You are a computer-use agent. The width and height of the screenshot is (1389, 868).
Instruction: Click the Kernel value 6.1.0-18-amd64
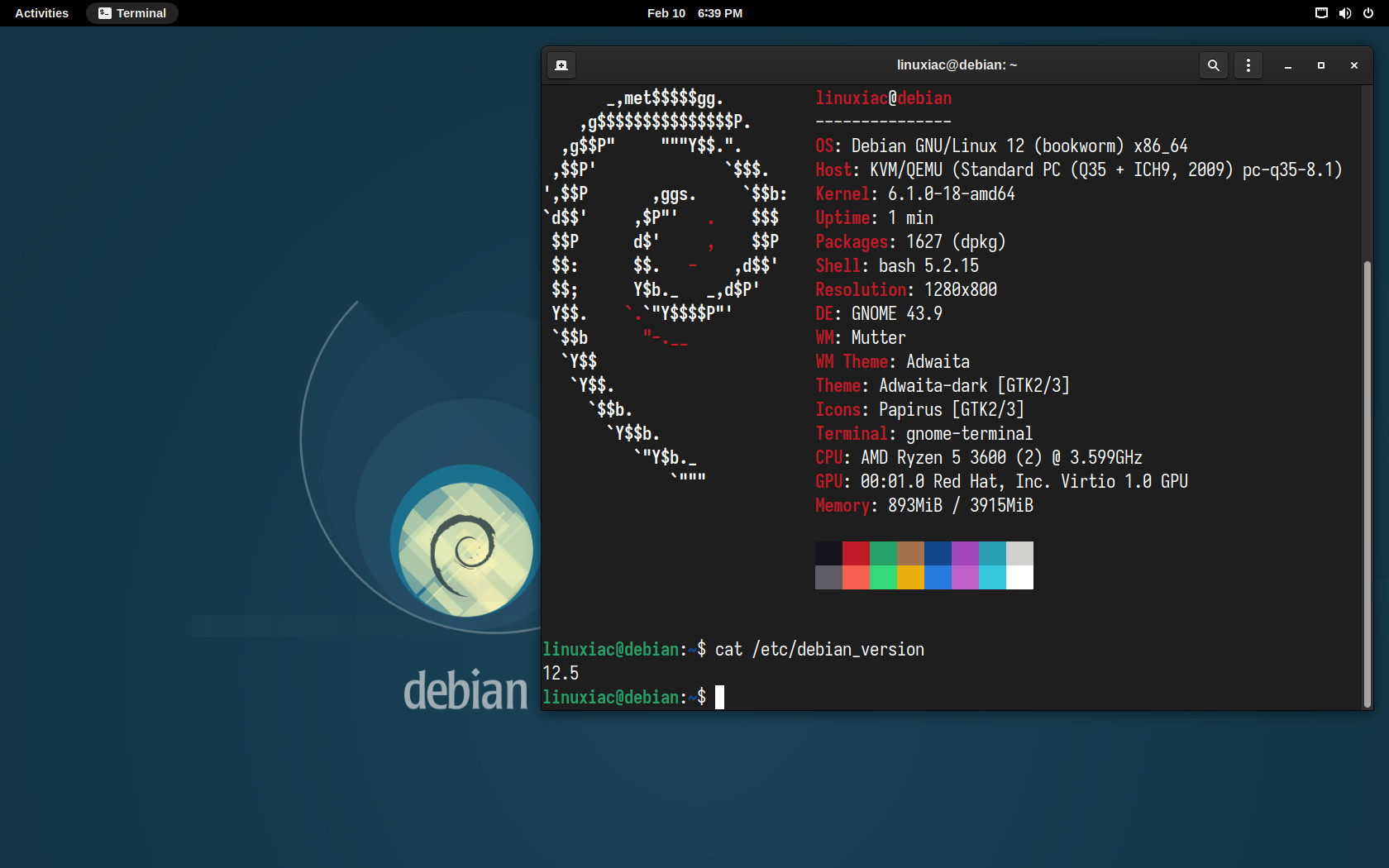pos(952,194)
